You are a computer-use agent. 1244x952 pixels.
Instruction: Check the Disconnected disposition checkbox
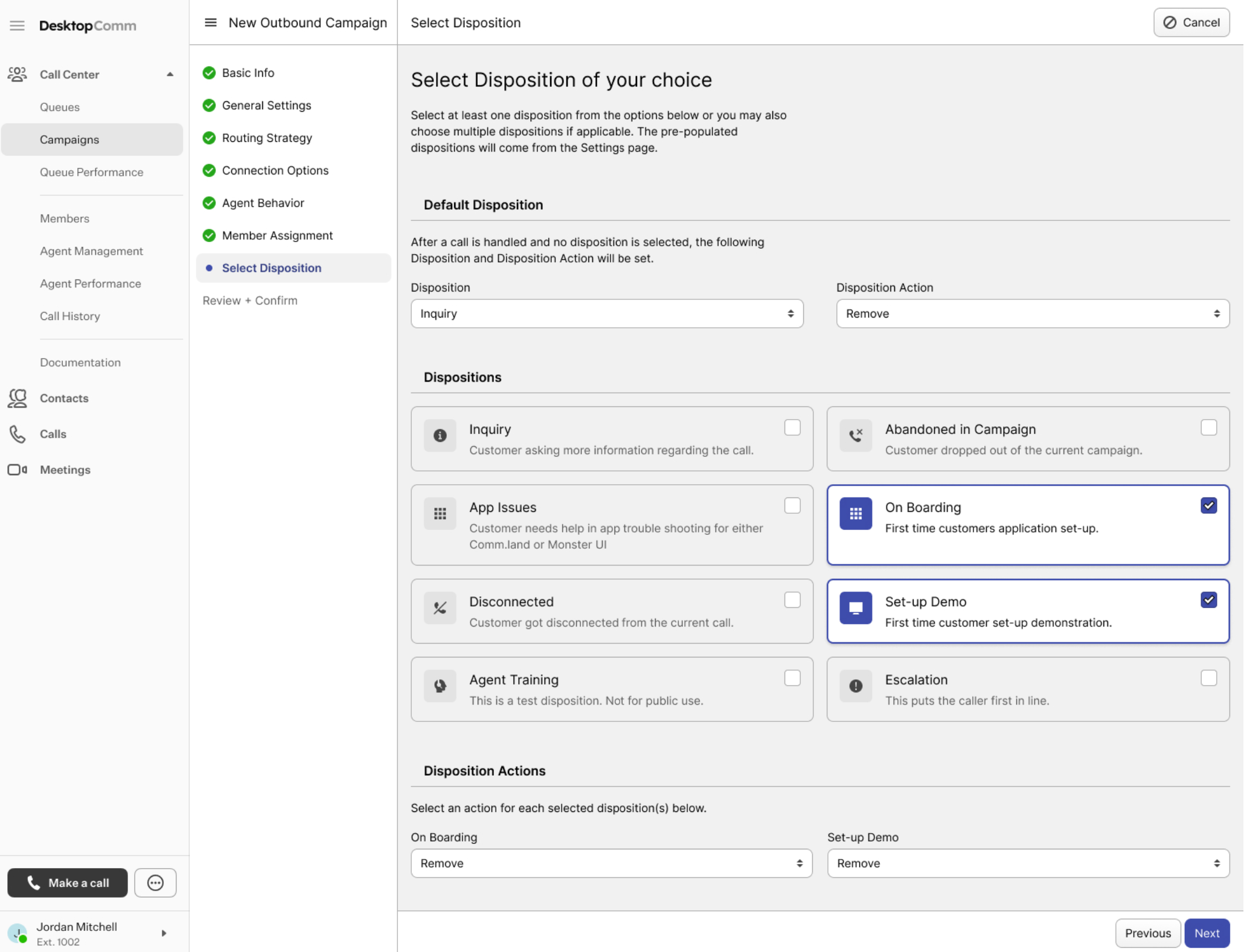coord(792,600)
